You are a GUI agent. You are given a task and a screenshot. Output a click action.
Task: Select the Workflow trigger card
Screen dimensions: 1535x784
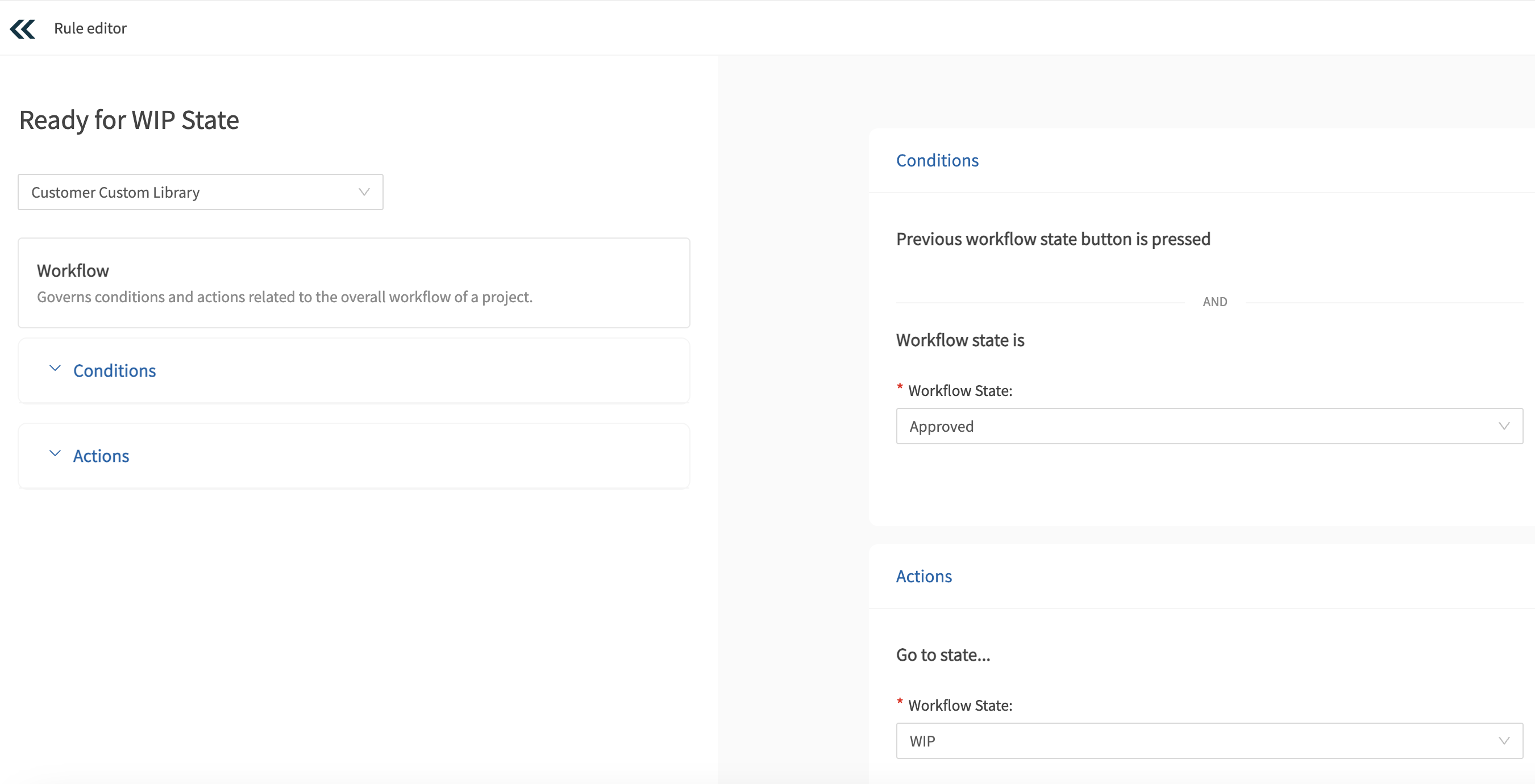click(354, 283)
